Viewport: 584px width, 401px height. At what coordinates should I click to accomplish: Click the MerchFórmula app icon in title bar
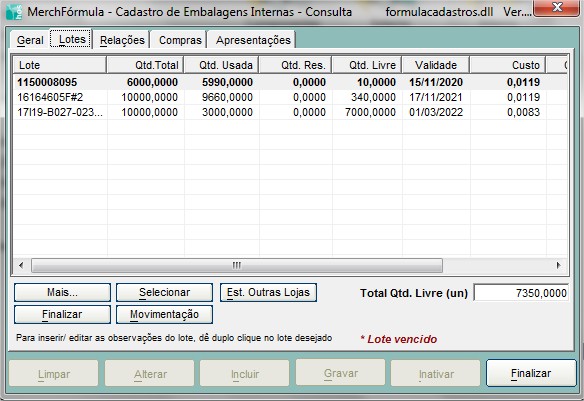[x=14, y=12]
